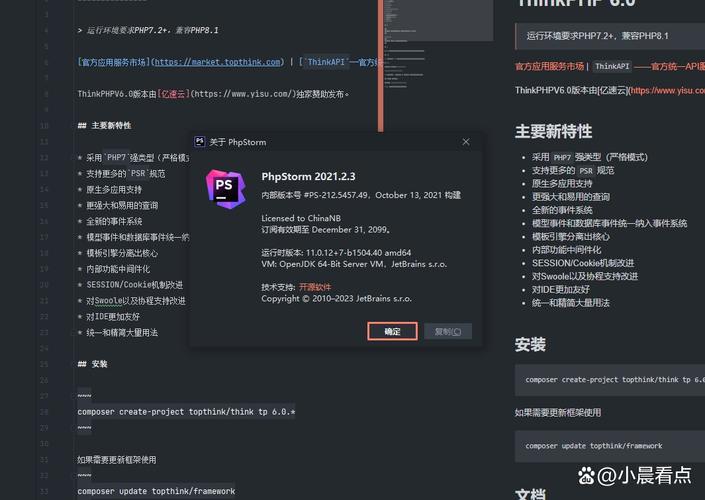Select the PhpStorm 2021.2.3 version text
705x500 pixels.
tap(308, 176)
